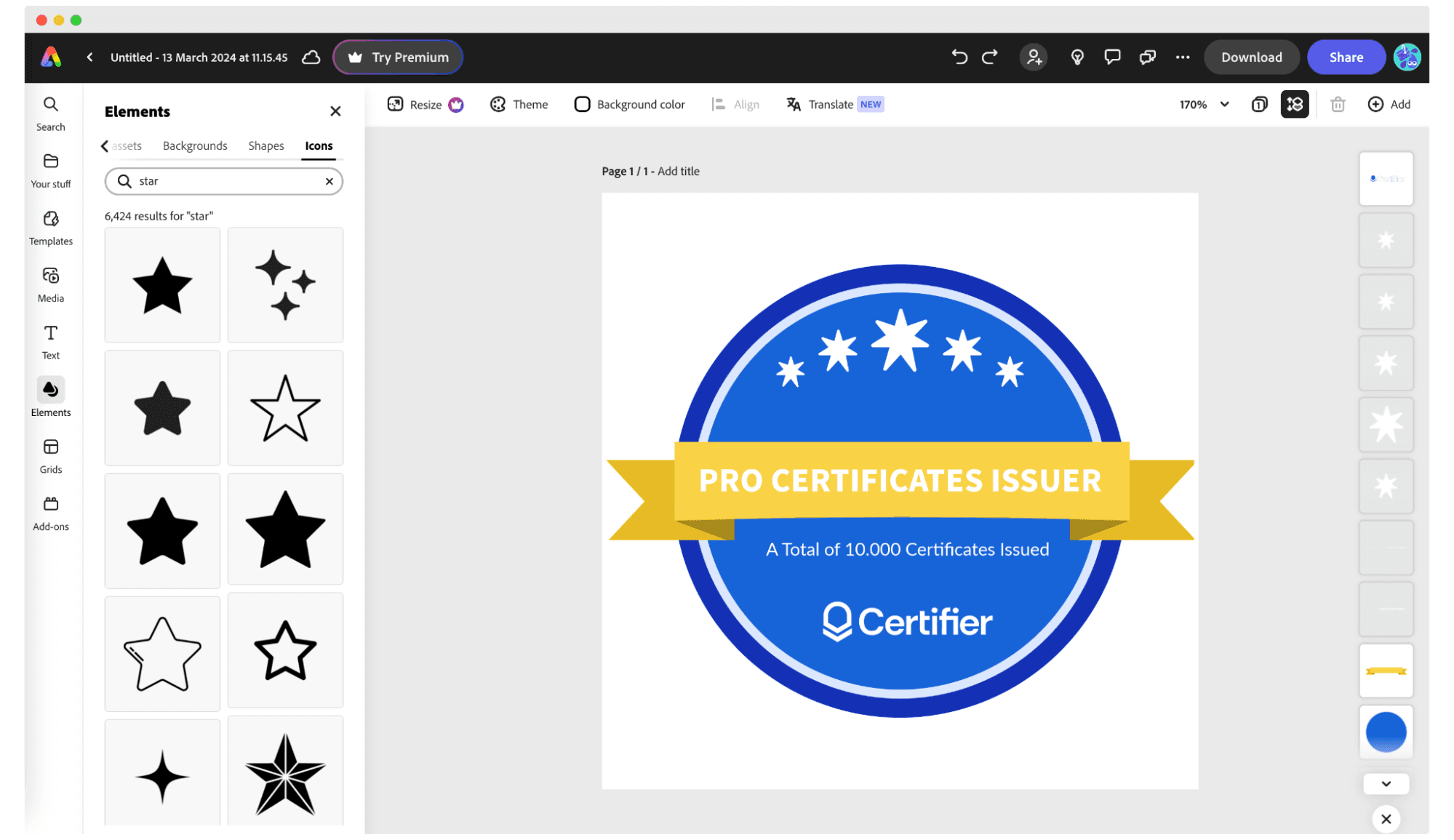Click the star search input field
Image resolution: width=1454 pixels, height=840 pixels.
pyautogui.click(x=224, y=181)
